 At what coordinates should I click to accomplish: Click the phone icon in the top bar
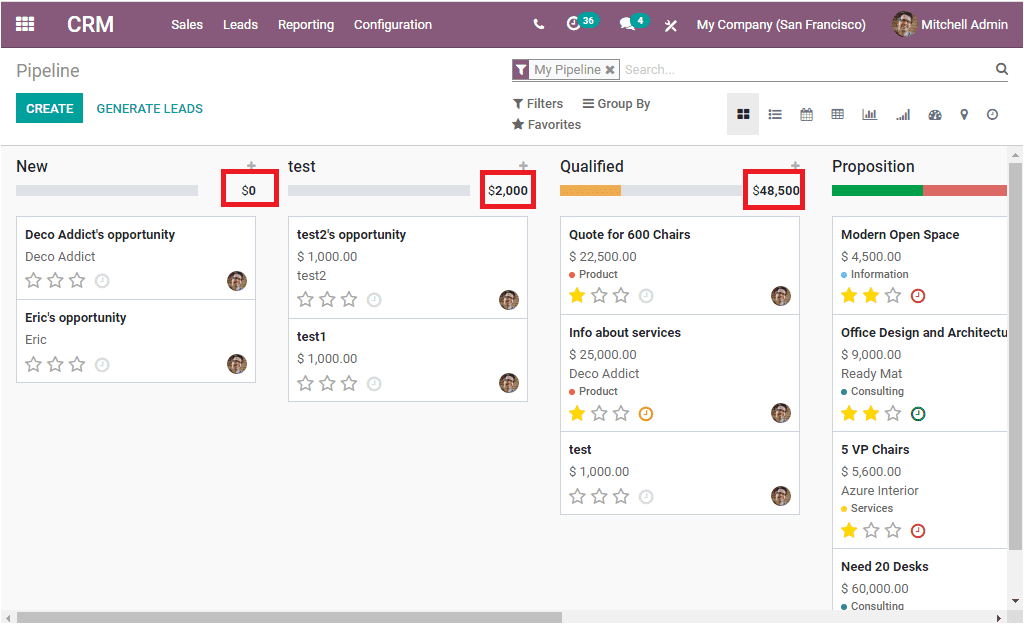(538, 24)
